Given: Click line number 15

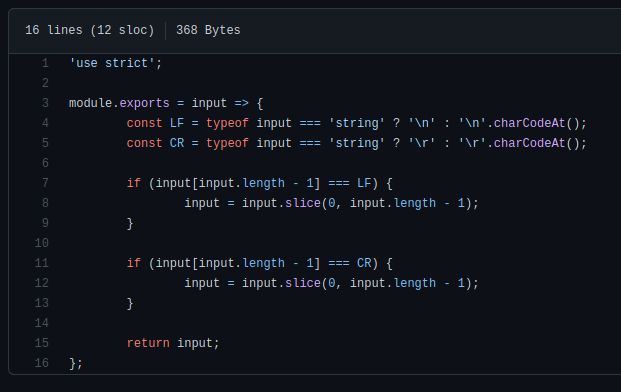Looking at the screenshot, I should pyautogui.click(x=42, y=343).
